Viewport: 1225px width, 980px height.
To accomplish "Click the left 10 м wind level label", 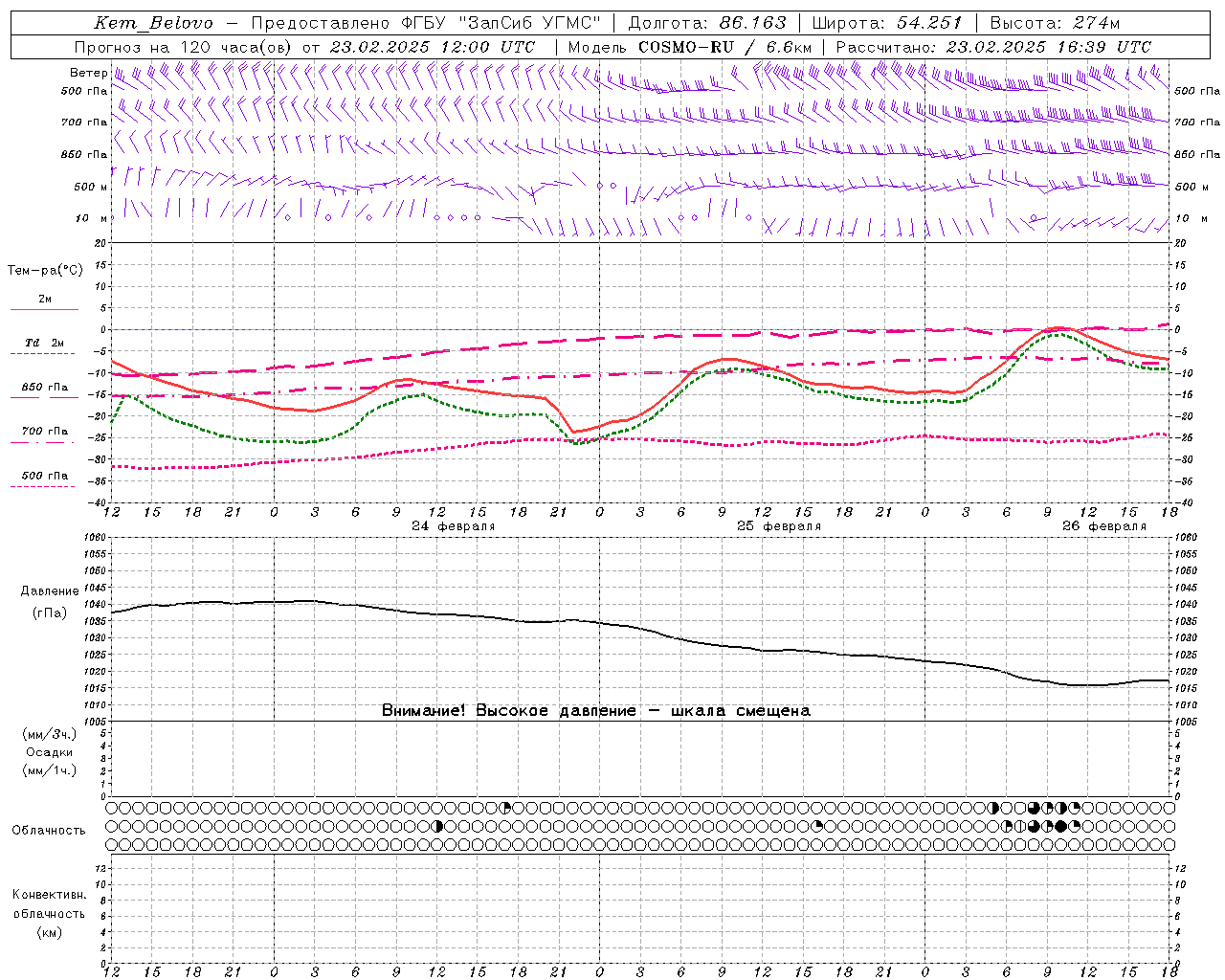I will pos(92,218).
